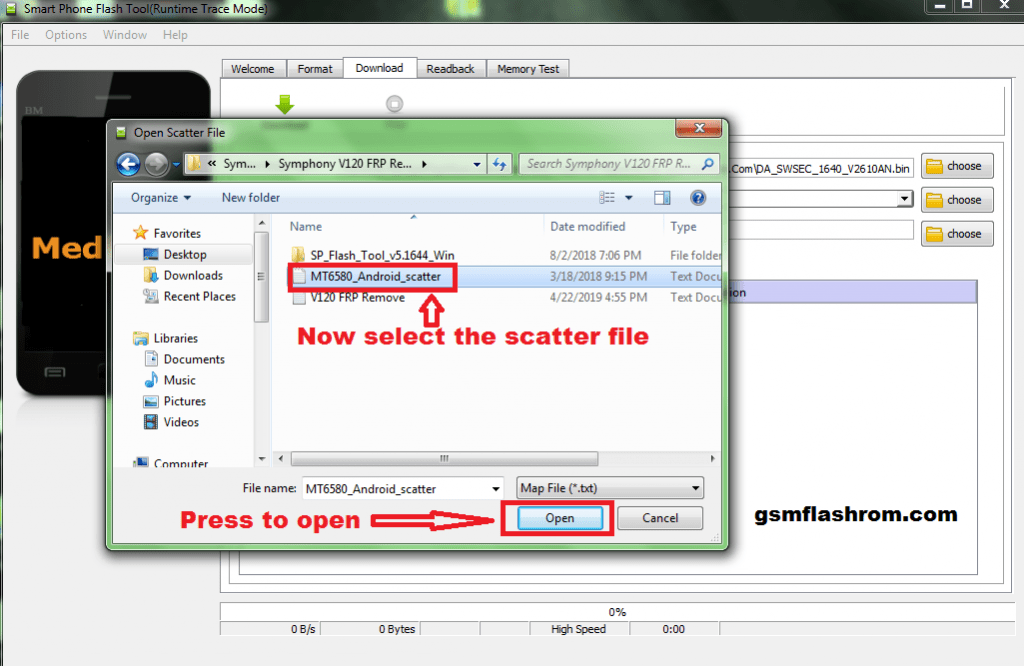Screen dimensions: 1024x666
Task: Expand the scatter-loading file dropdown in main window
Action: (904, 198)
